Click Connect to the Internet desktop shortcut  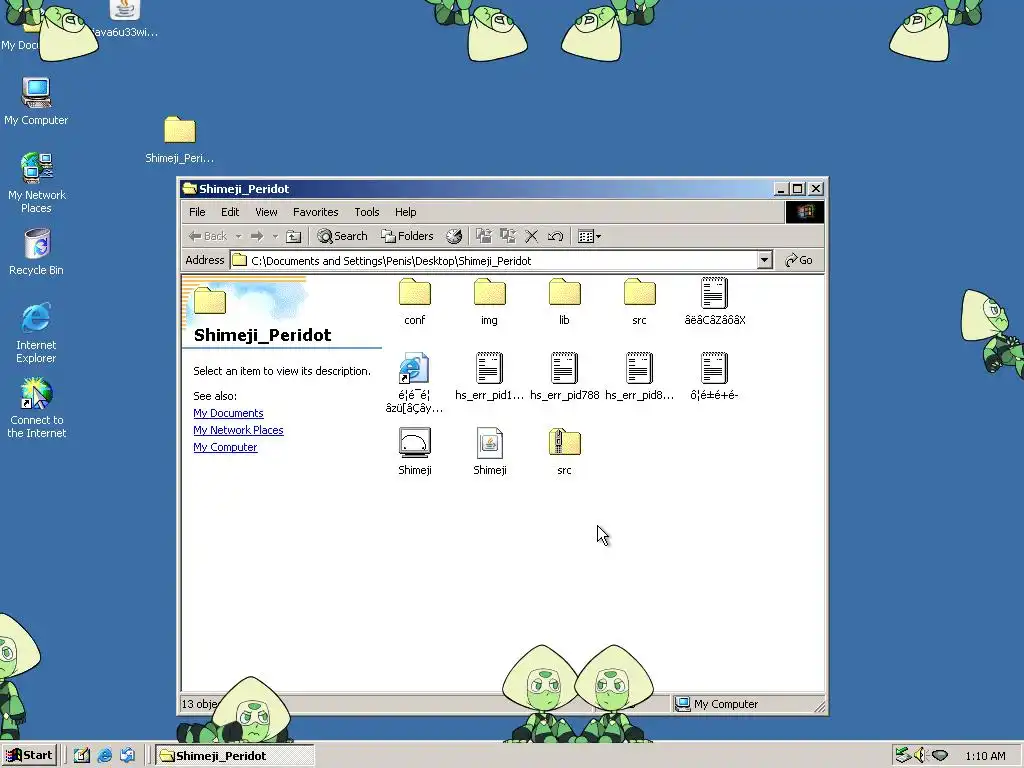coord(37,408)
